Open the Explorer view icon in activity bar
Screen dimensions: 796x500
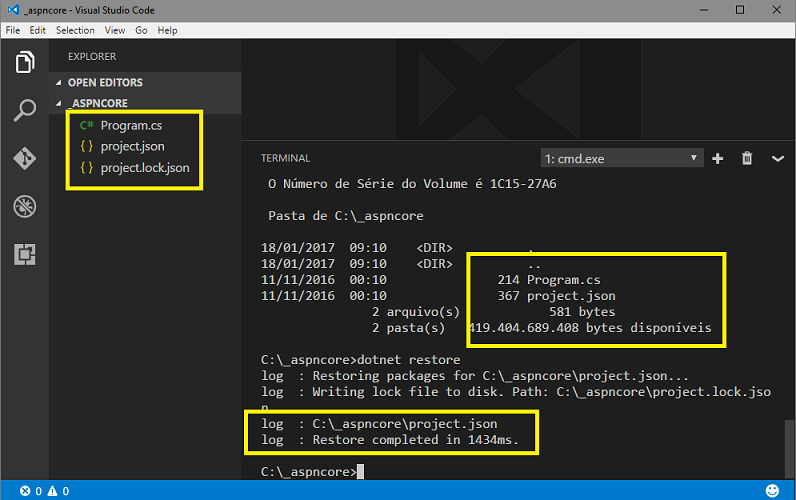[25, 62]
